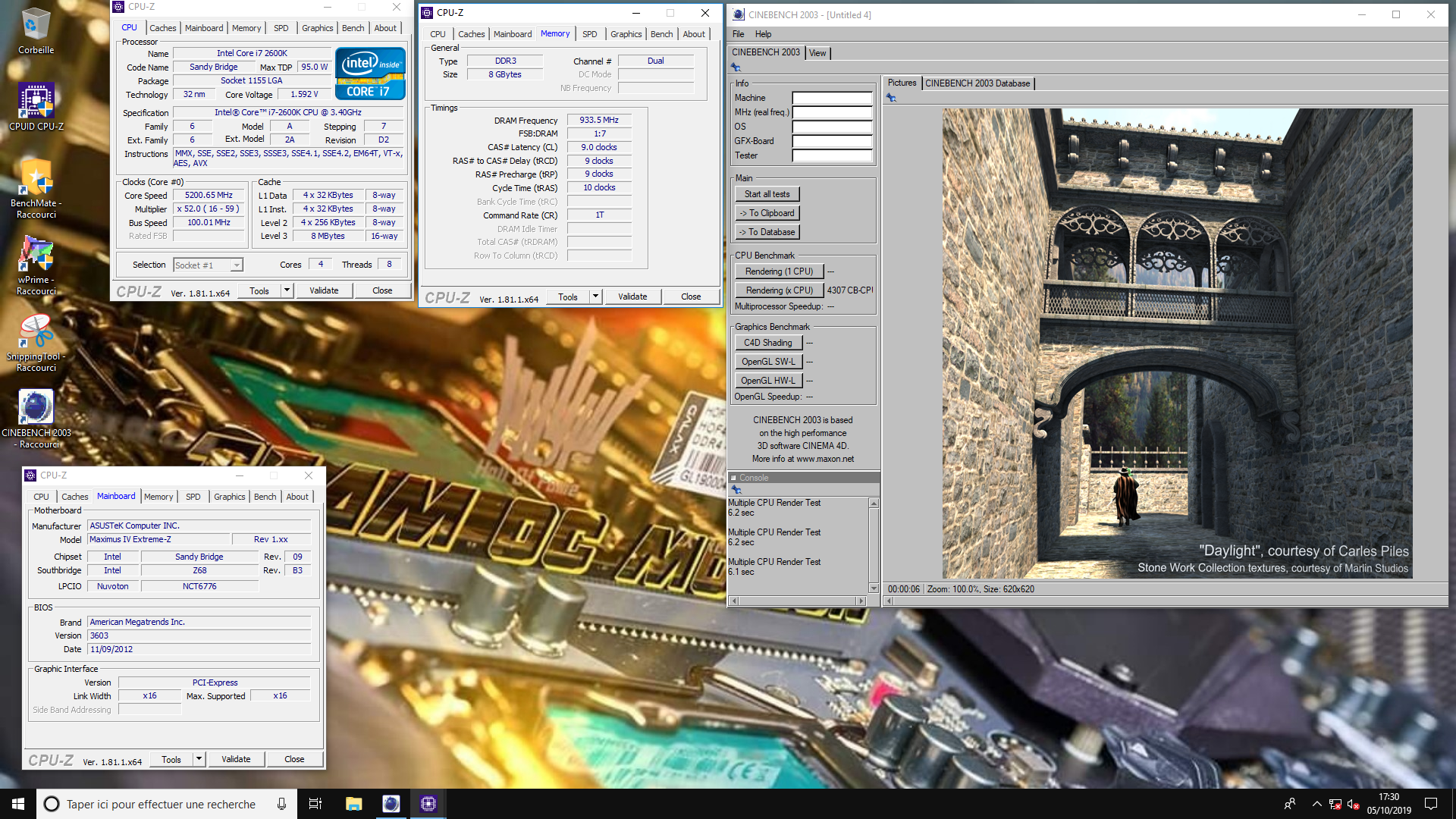Launch CPUID CPU-Z desktop shortcut
Viewport: 1456px width, 819px height.
point(36,108)
